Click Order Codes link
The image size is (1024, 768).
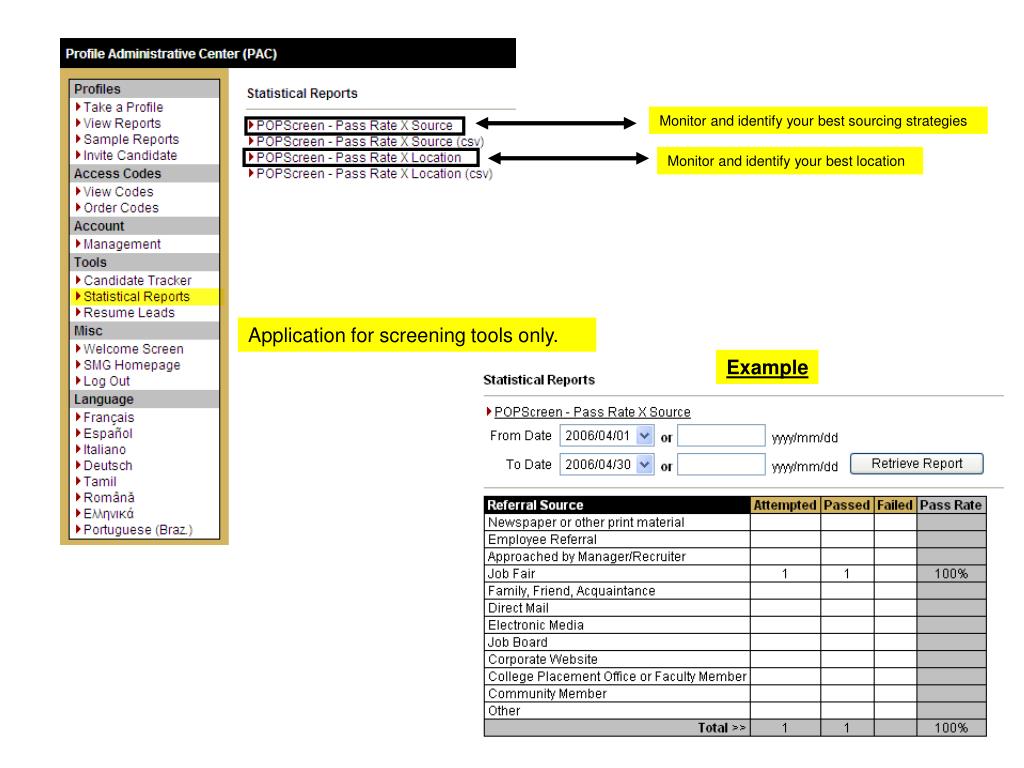[121, 208]
